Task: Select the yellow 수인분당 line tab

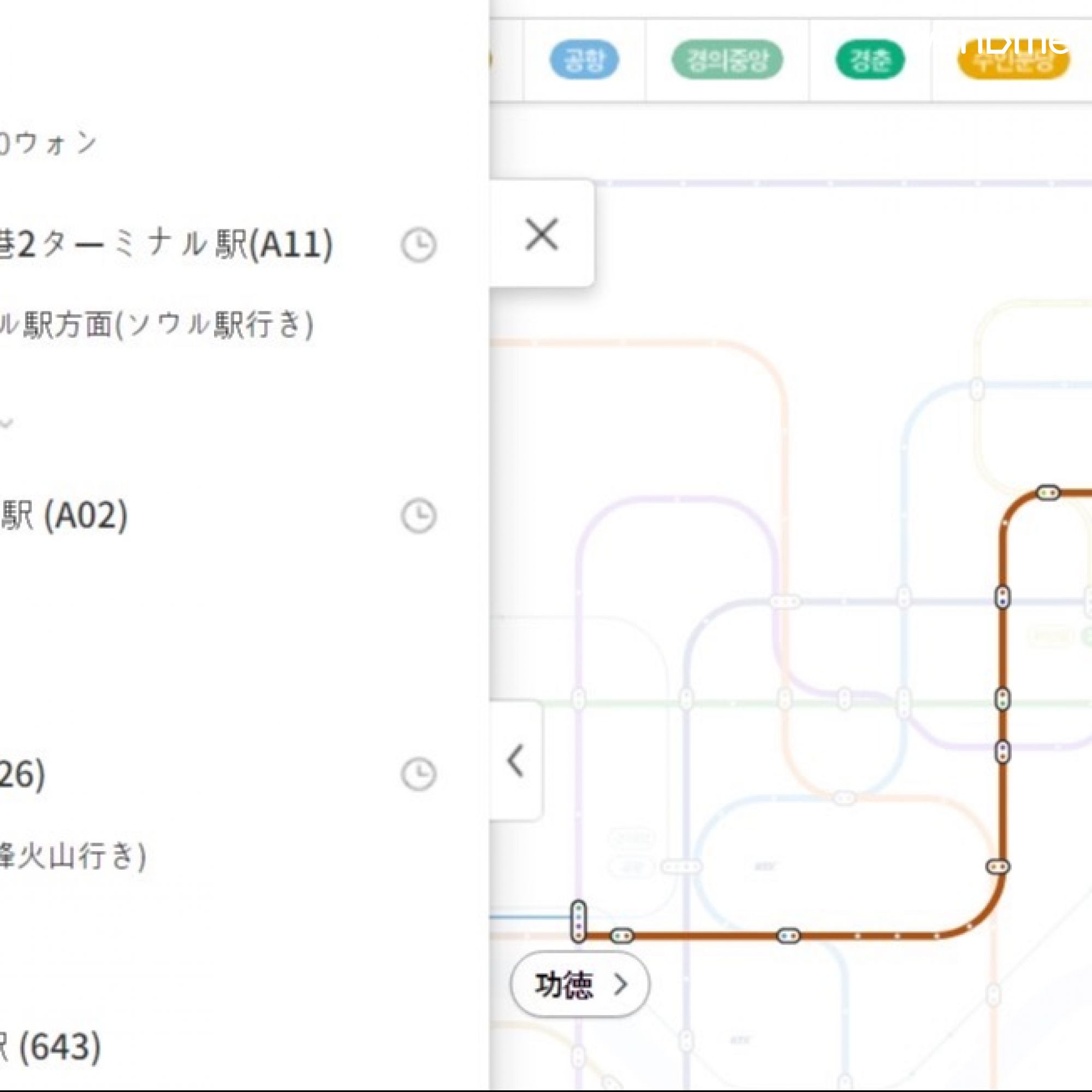Action: tap(1013, 61)
